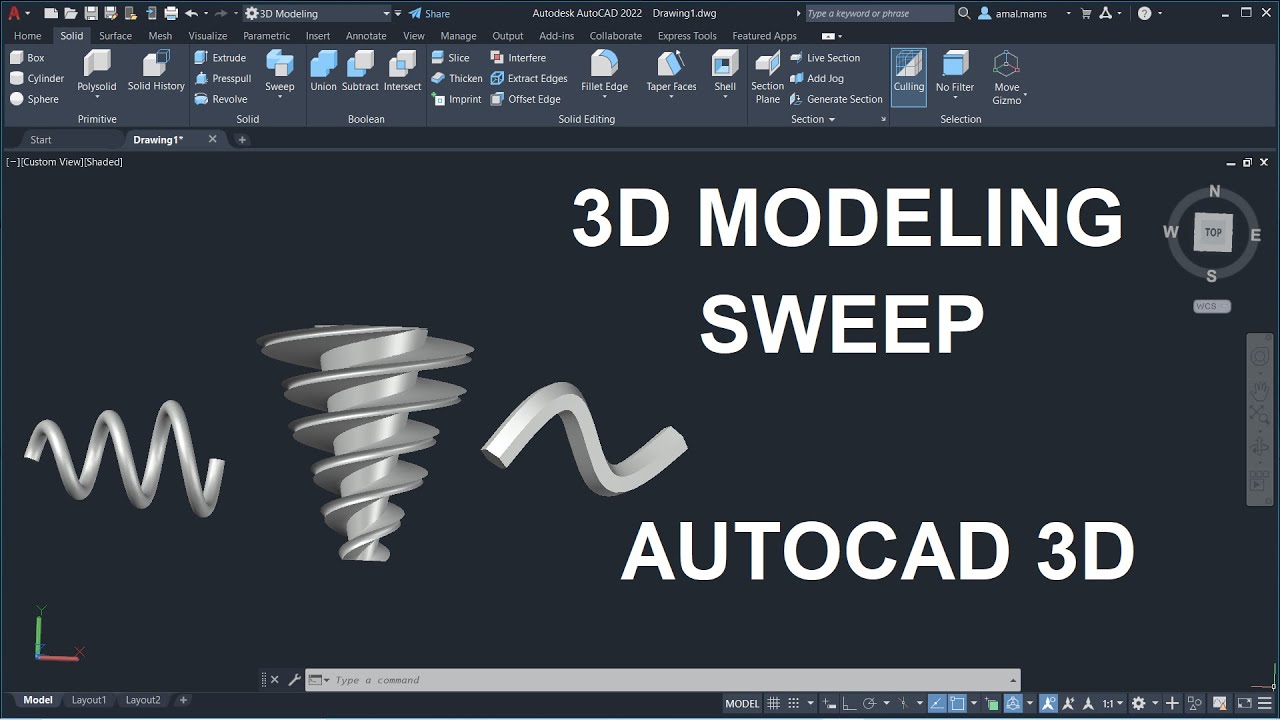Toggle polar tracking in status bar

pyautogui.click(x=870, y=703)
